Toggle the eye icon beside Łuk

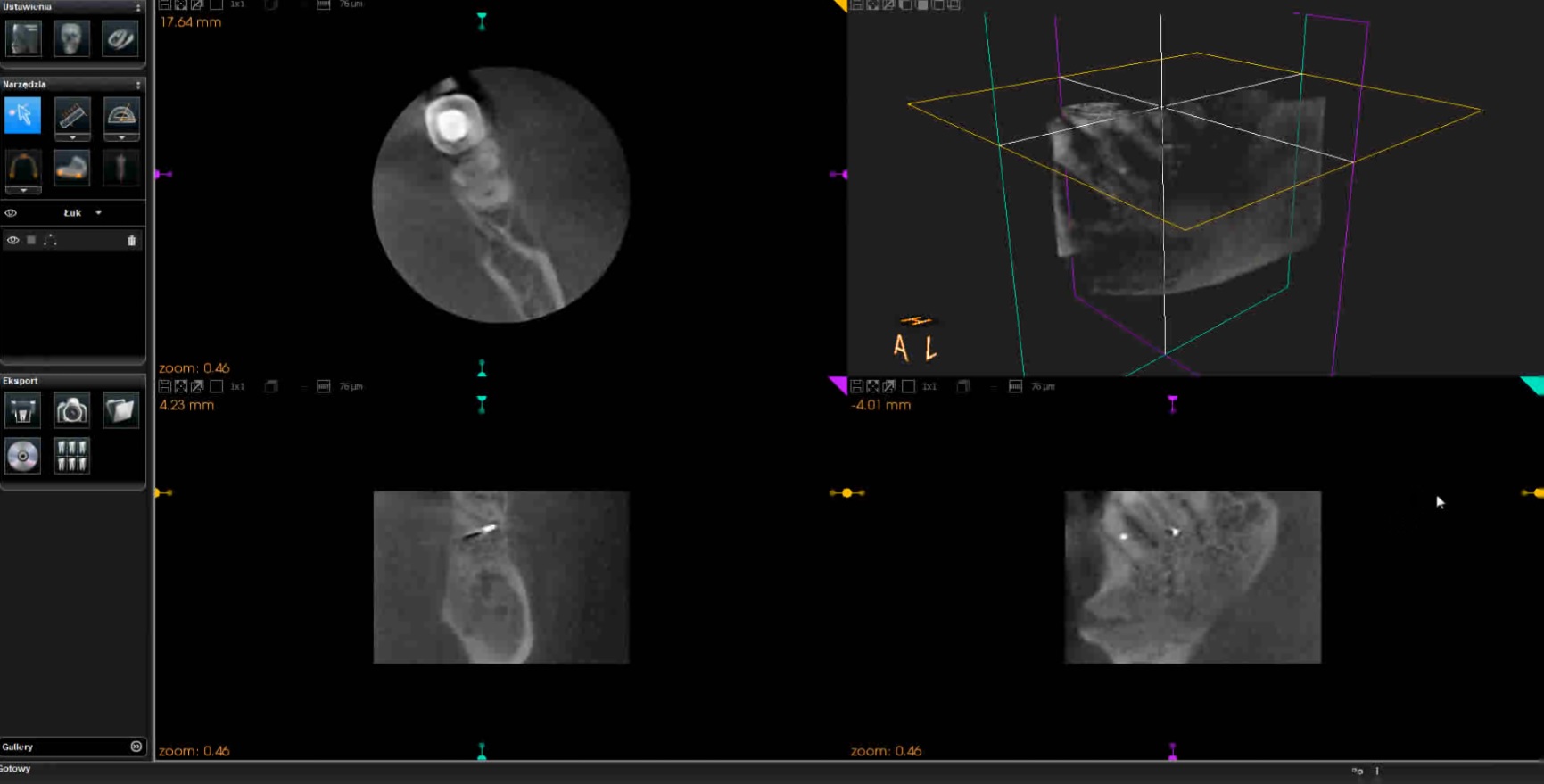point(11,213)
